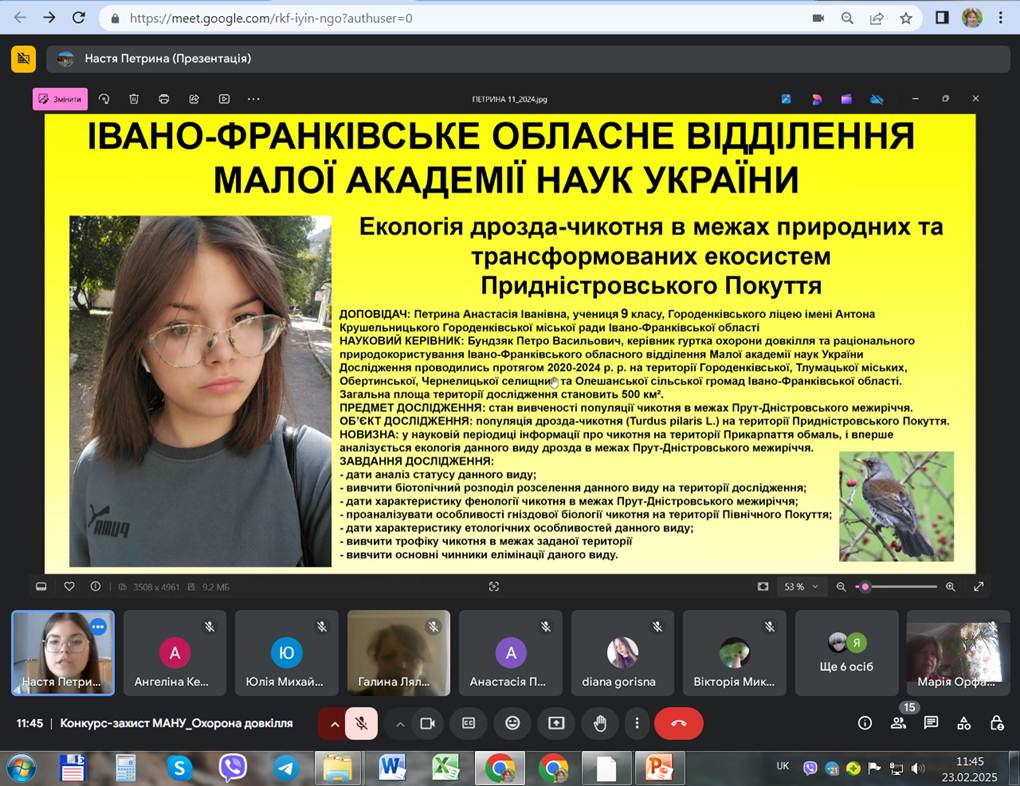This screenshot has height=786, width=1020.
Task: Open the present screen icon
Action: [x=555, y=722]
